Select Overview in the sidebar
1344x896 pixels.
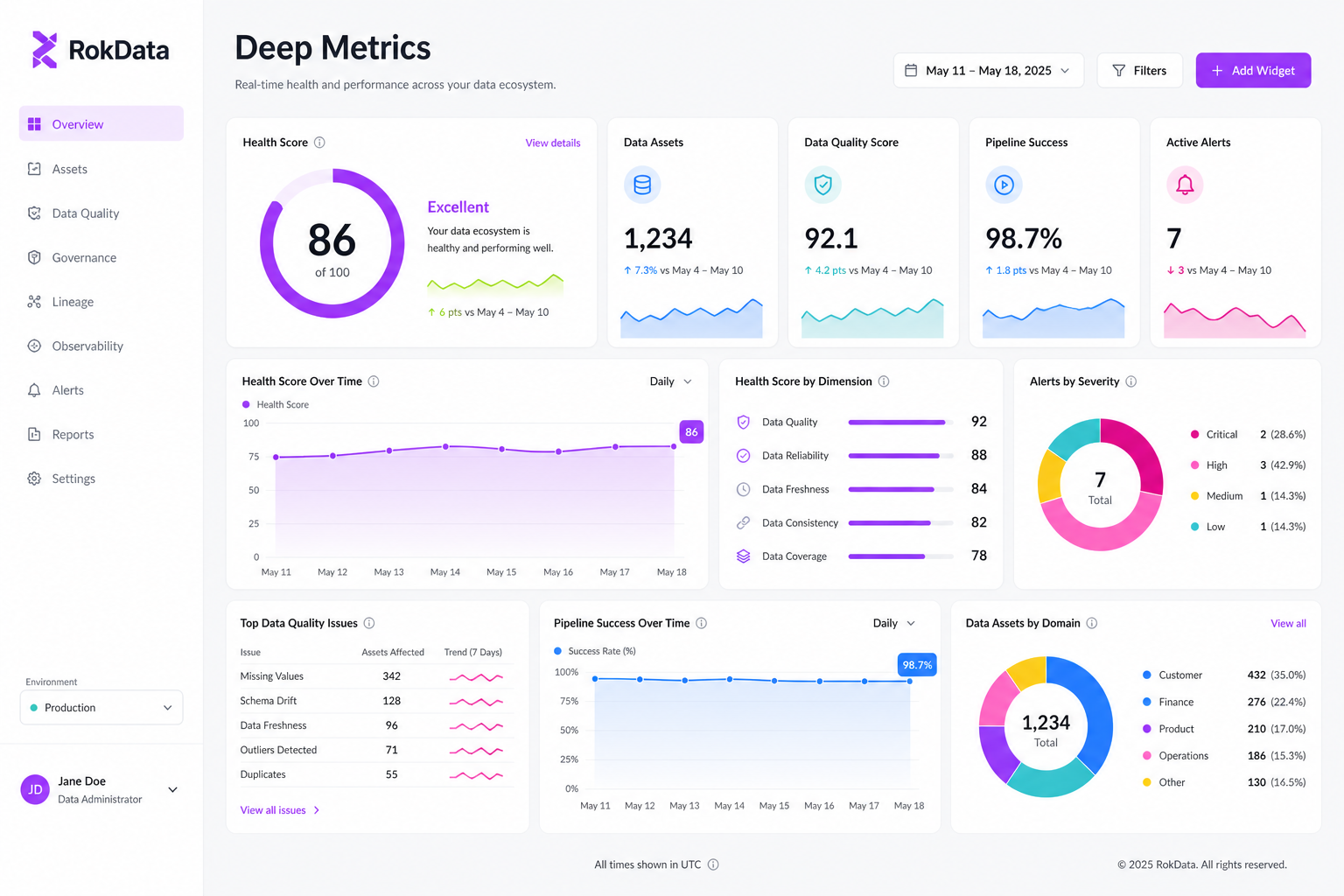coord(101,123)
